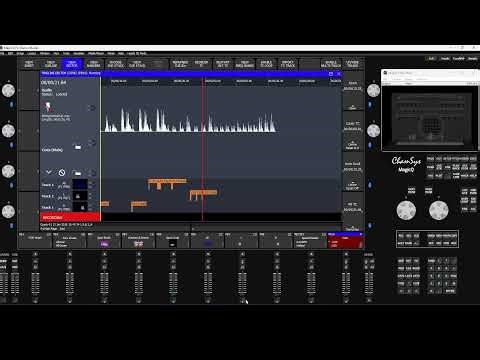Click the fader under the red playback
480x360 pixels.
[x=346, y=283]
